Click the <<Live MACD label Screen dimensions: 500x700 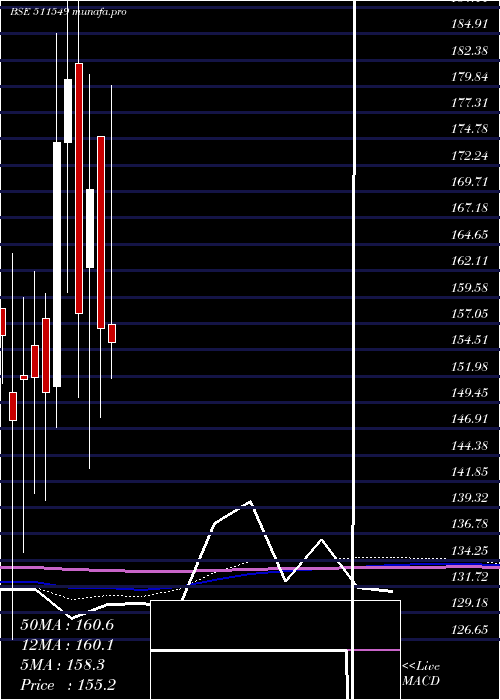pos(421,674)
